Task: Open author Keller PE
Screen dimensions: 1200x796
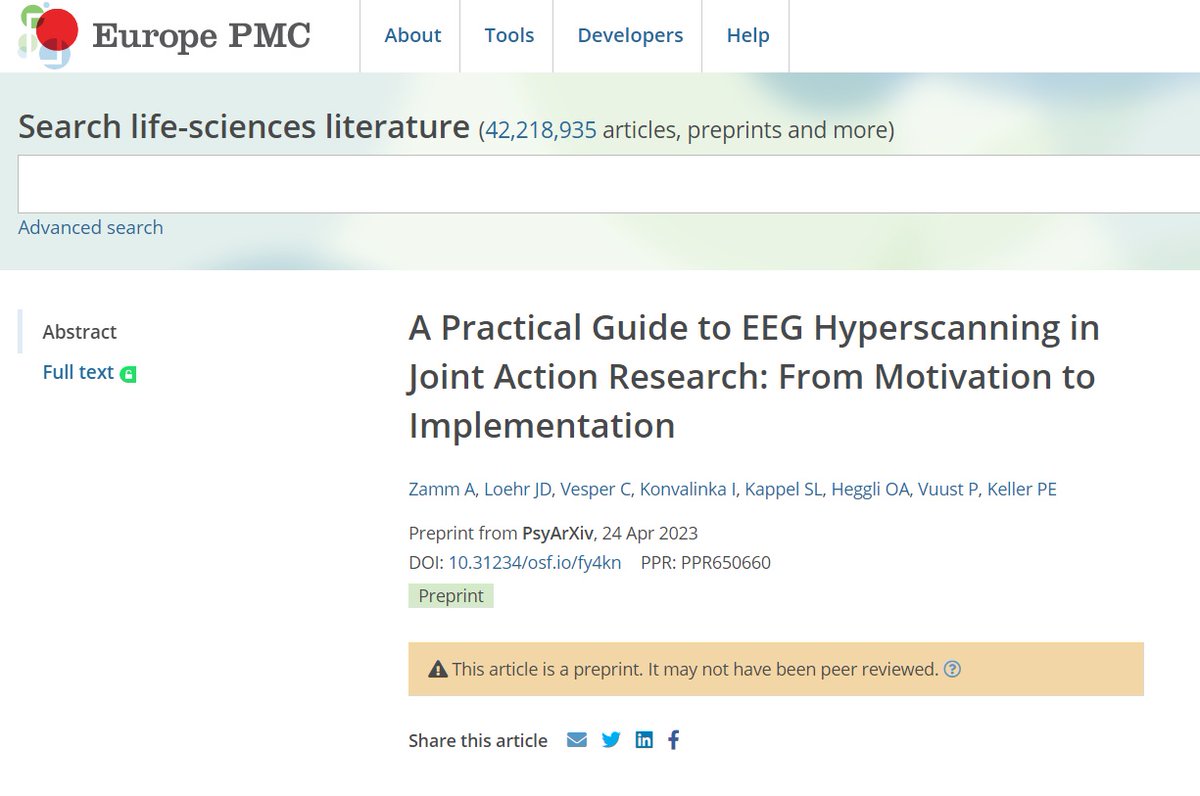Action: click(1022, 489)
